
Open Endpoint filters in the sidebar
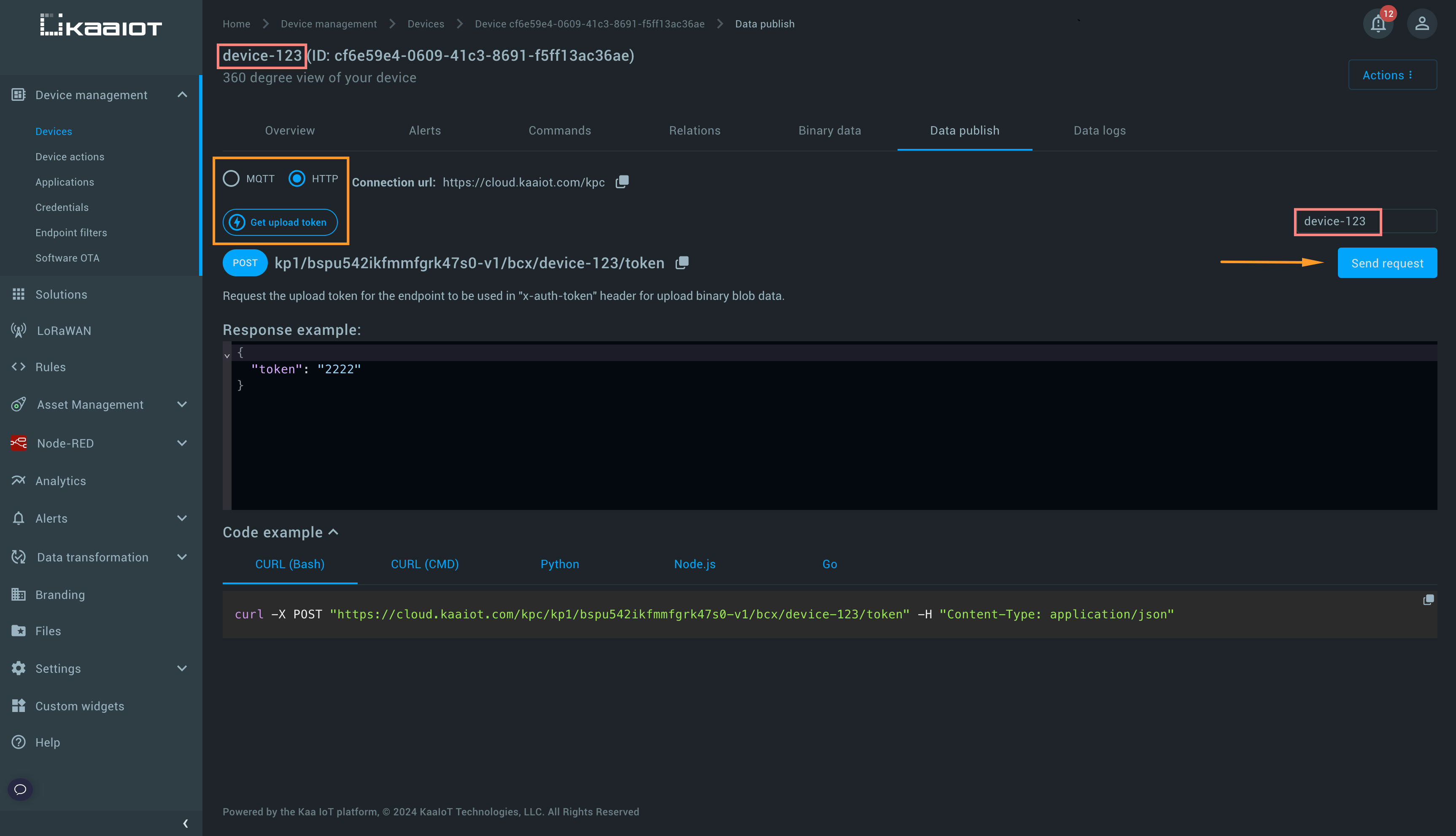[x=71, y=232]
